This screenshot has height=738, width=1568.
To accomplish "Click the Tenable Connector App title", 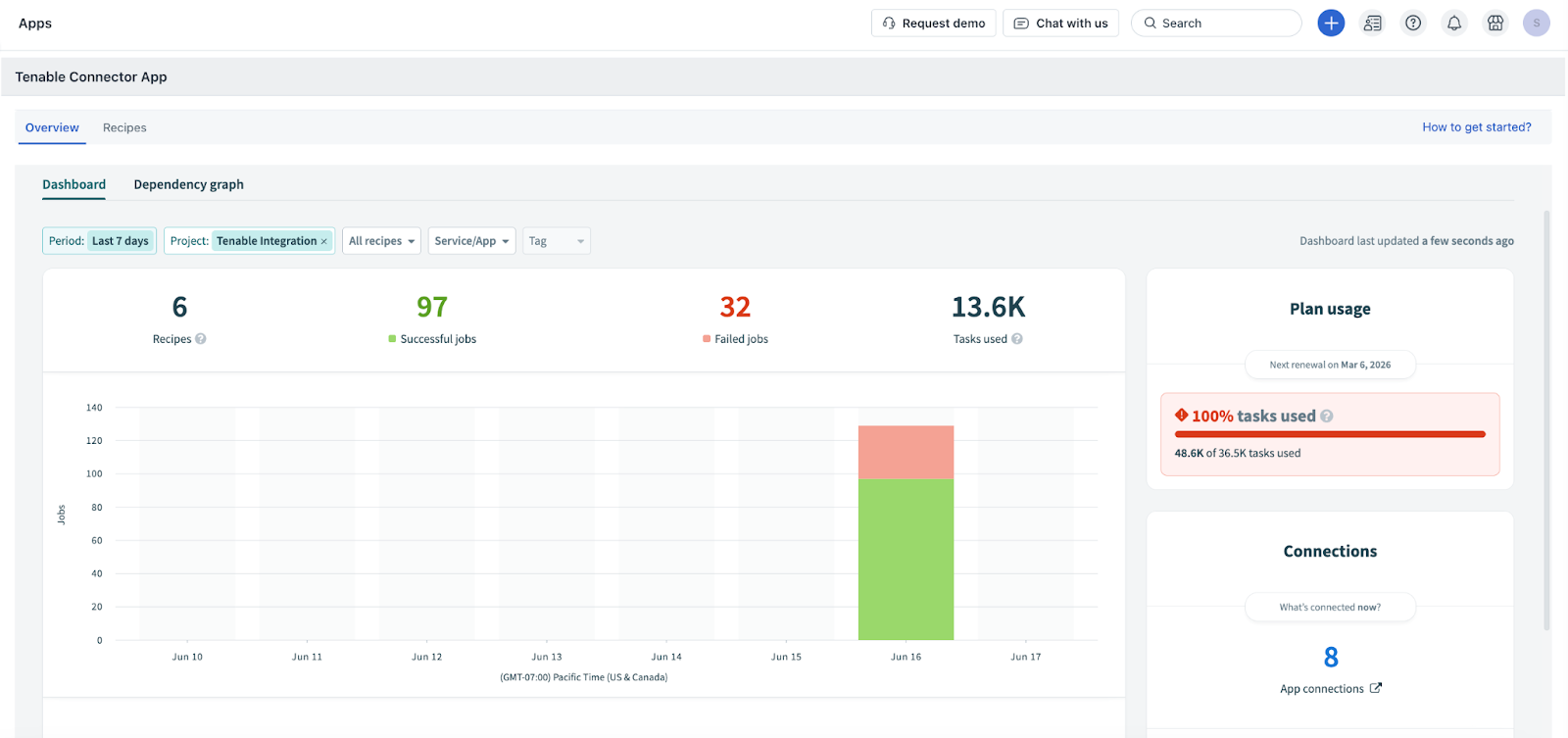I will pos(91,76).
